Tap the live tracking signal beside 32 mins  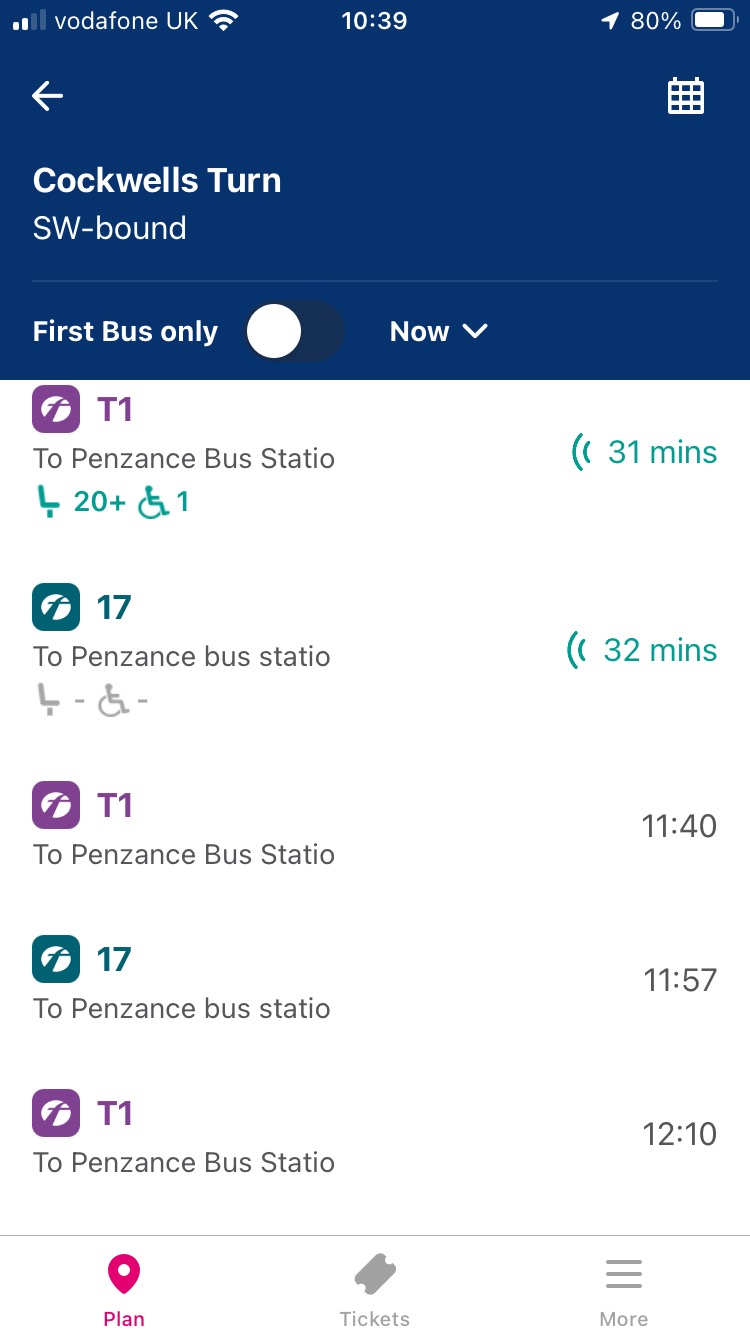(x=575, y=650)
